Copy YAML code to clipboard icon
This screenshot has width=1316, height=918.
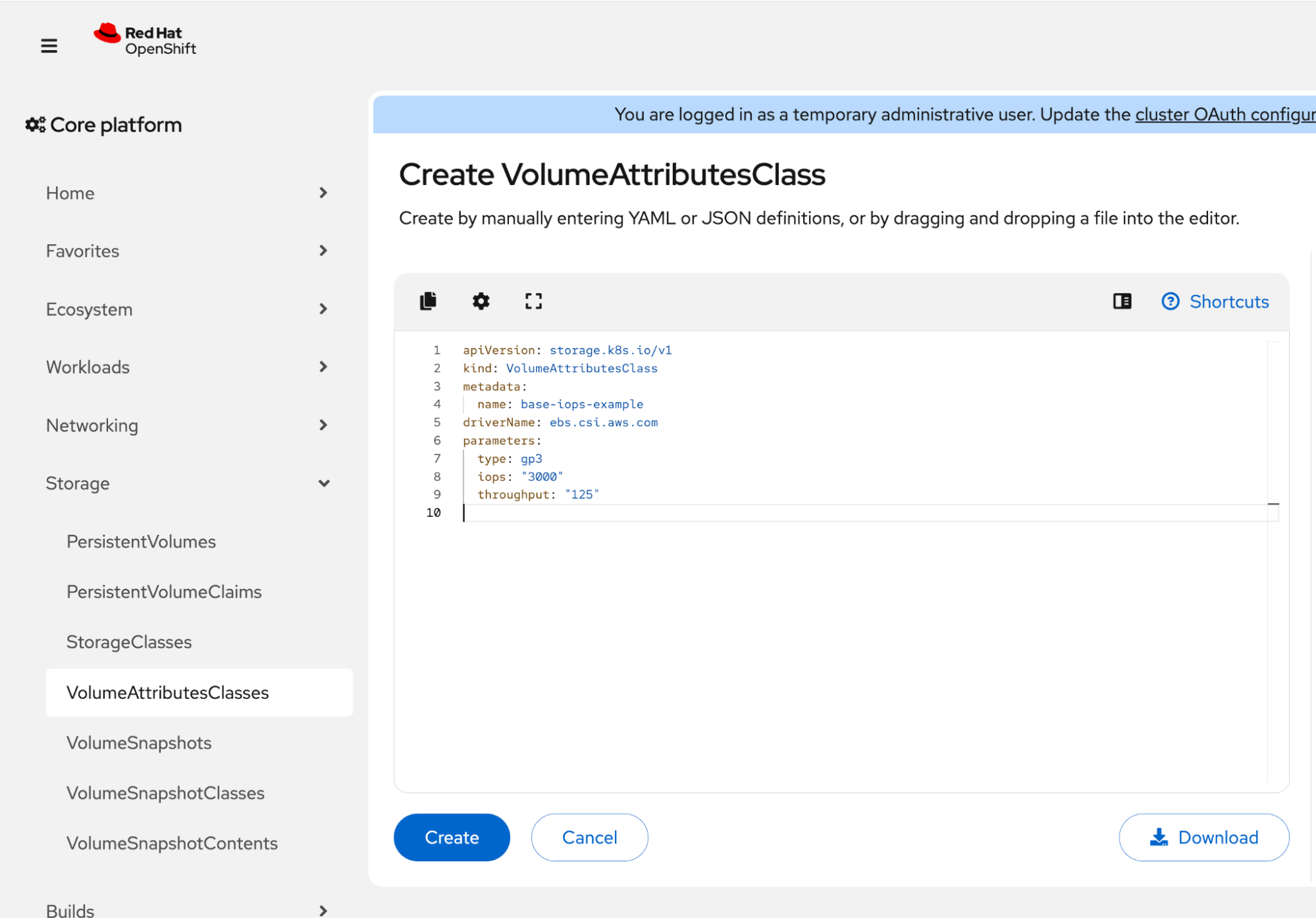pyautogui.click(x=428, y=301)
